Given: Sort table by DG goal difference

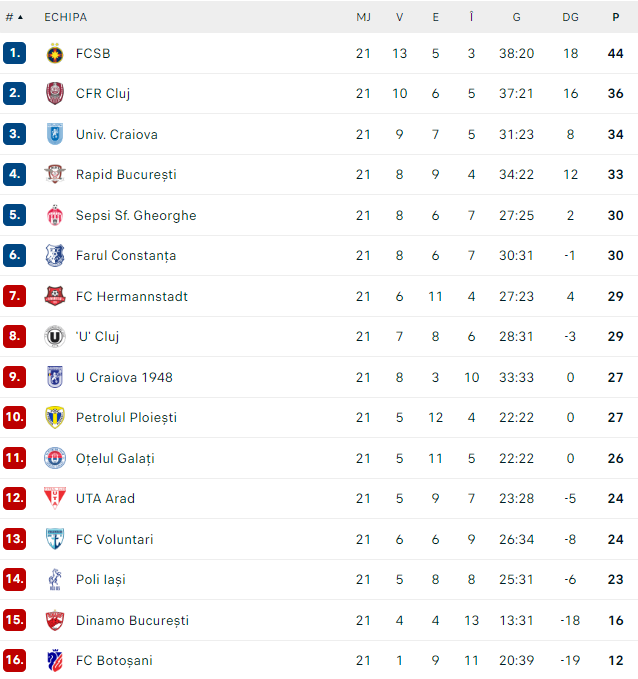Looking at the screenshot, I should click(570, 17).
